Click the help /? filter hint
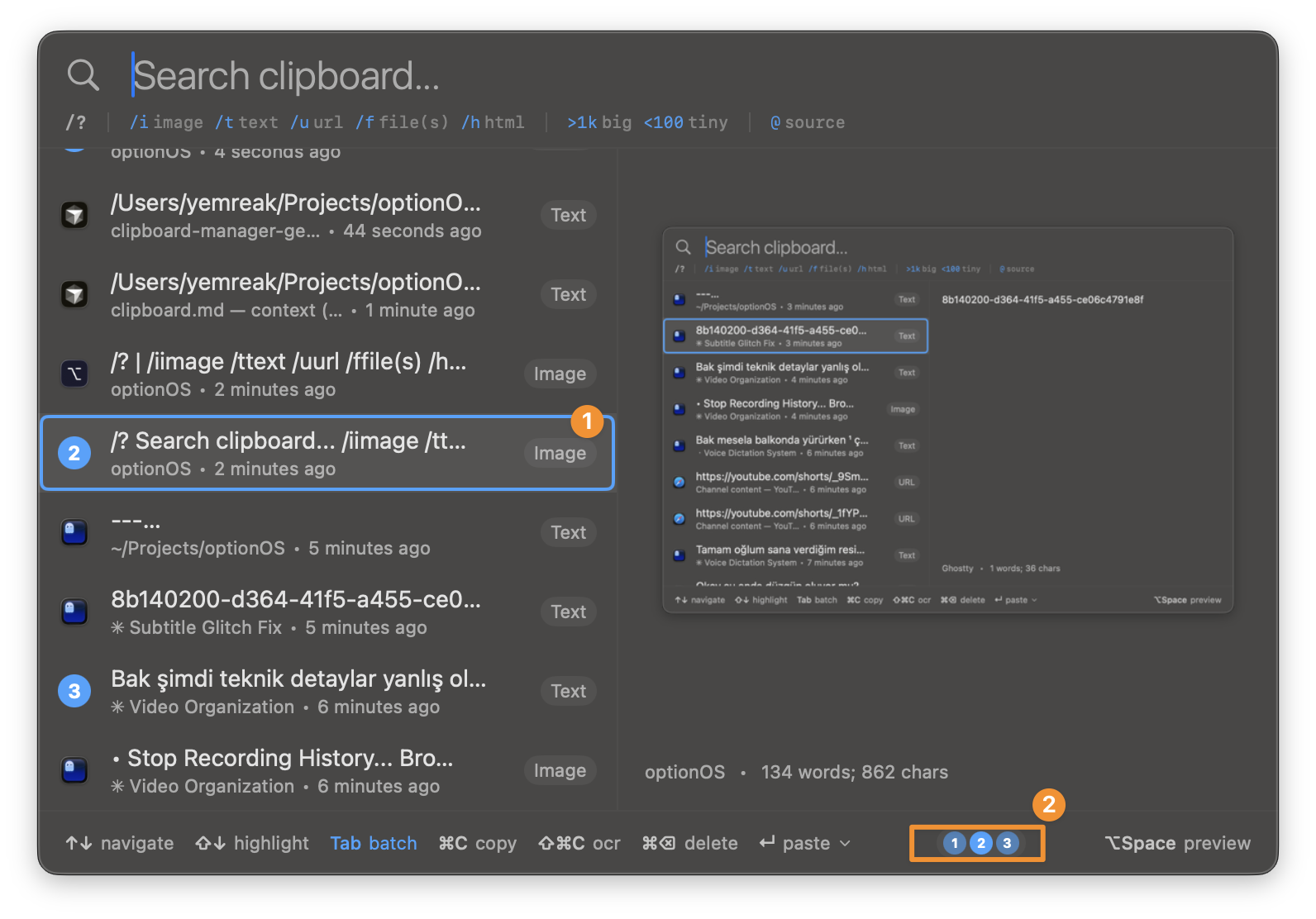 [x=76, y=122]
